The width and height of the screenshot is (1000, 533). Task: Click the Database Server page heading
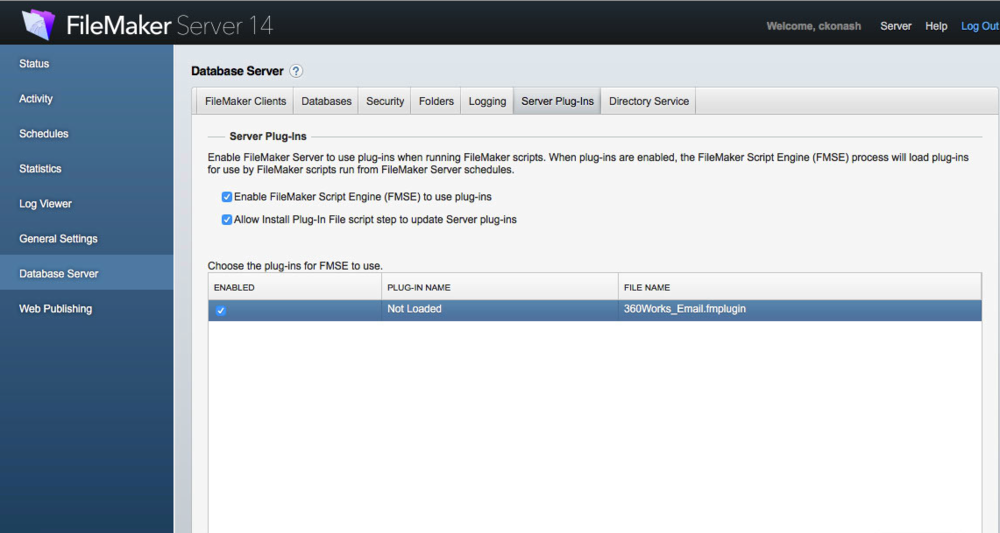pos(237,71)
